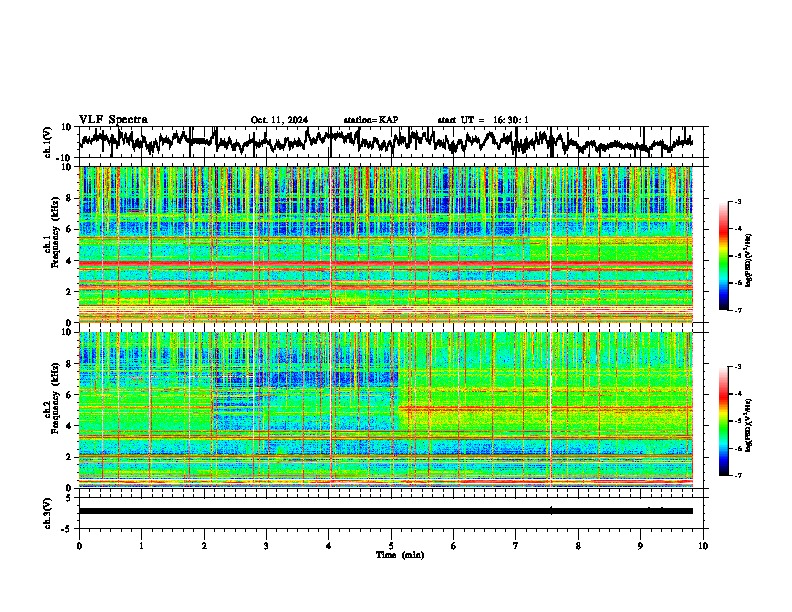Click the time axis tick label "5"
This screenshot has height=612, width=792.
391,546
